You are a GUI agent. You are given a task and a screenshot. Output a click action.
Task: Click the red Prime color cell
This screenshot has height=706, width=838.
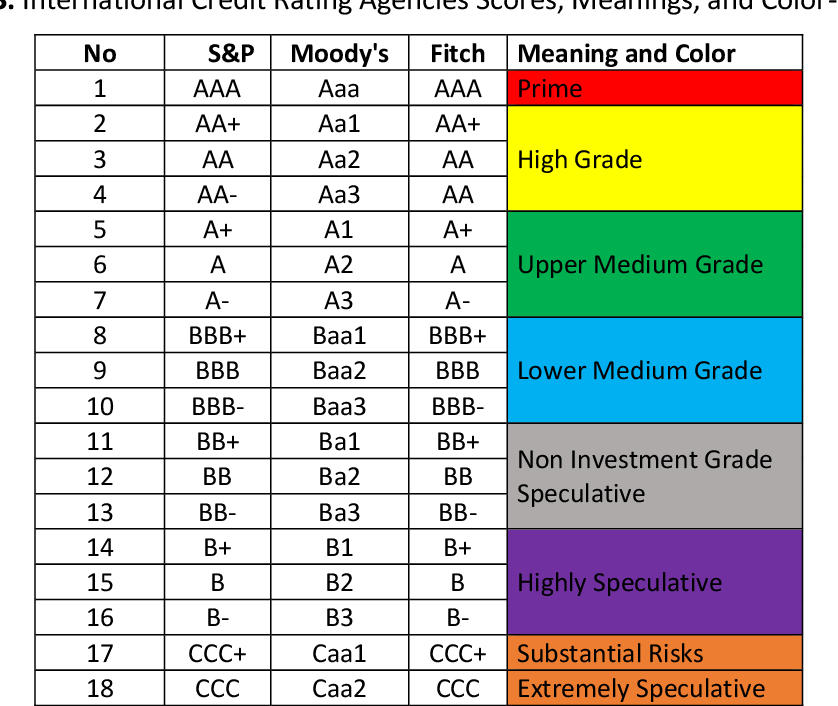pos(655,89)
